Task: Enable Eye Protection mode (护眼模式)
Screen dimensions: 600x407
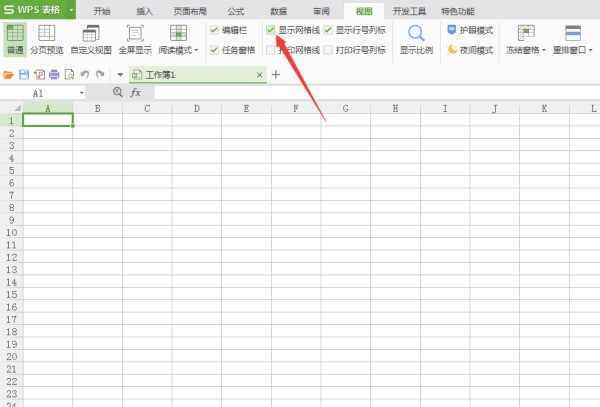Action: point(470,30)
